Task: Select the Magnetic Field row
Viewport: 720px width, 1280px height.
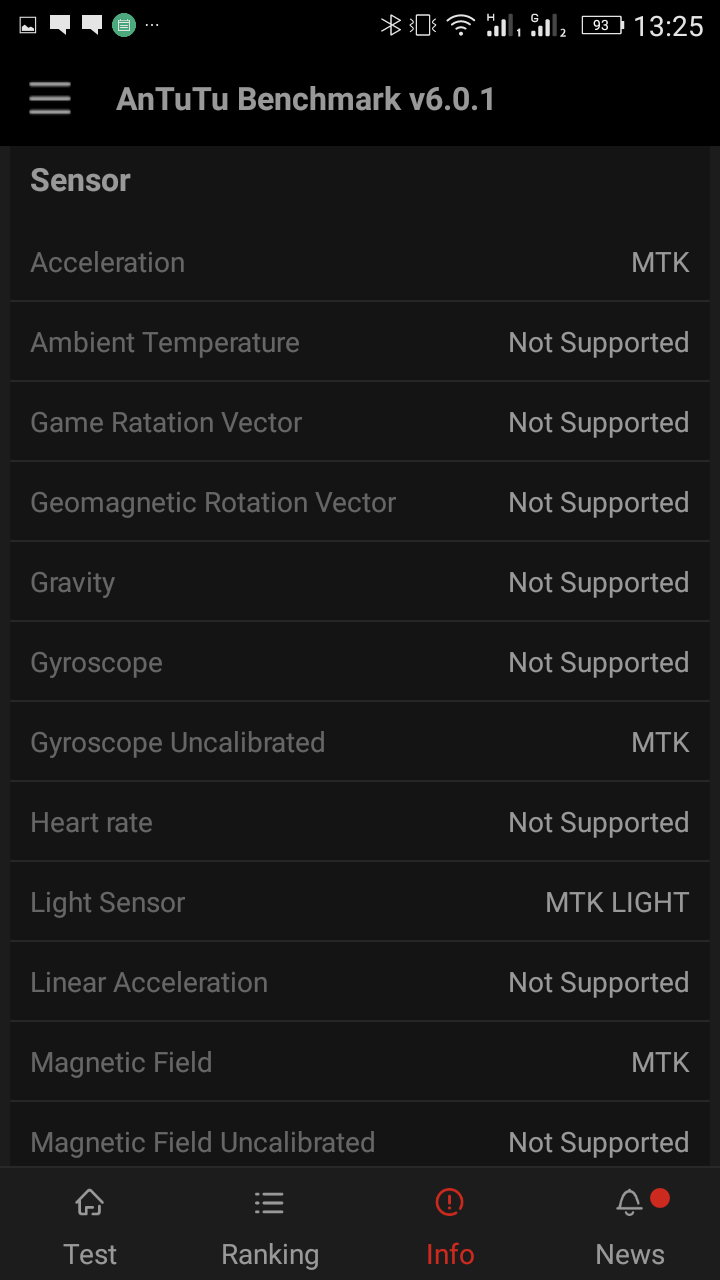Action: pyautogui.click(x=360, y=1062)
